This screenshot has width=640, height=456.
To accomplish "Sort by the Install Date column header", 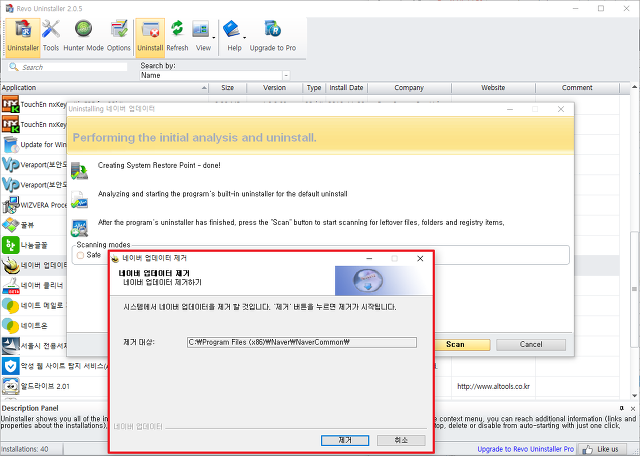I will (x=347, y=88).
